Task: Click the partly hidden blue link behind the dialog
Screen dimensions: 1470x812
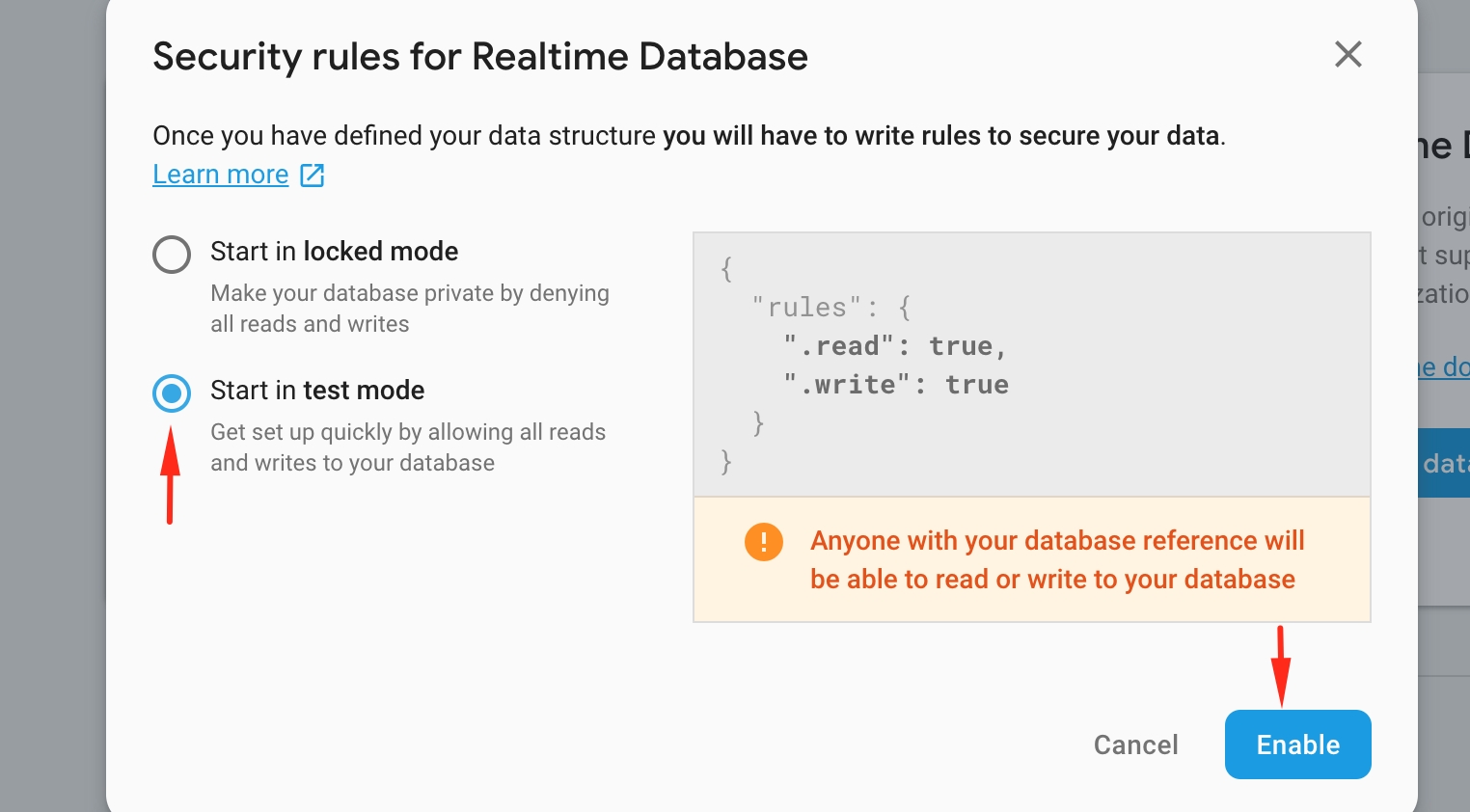Action: click(x=1444, y=367)
